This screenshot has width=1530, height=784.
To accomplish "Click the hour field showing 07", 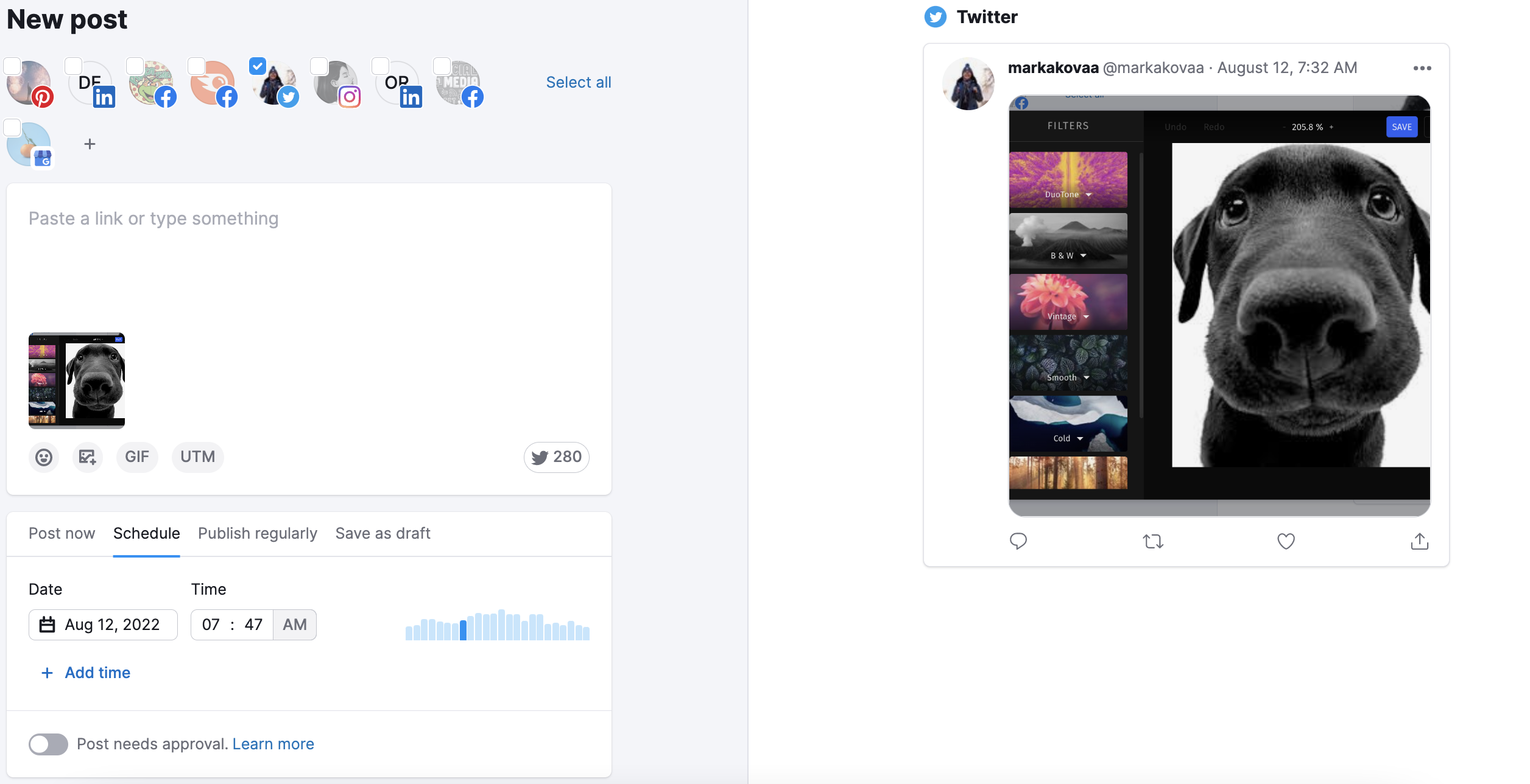I will pos(211,625).
